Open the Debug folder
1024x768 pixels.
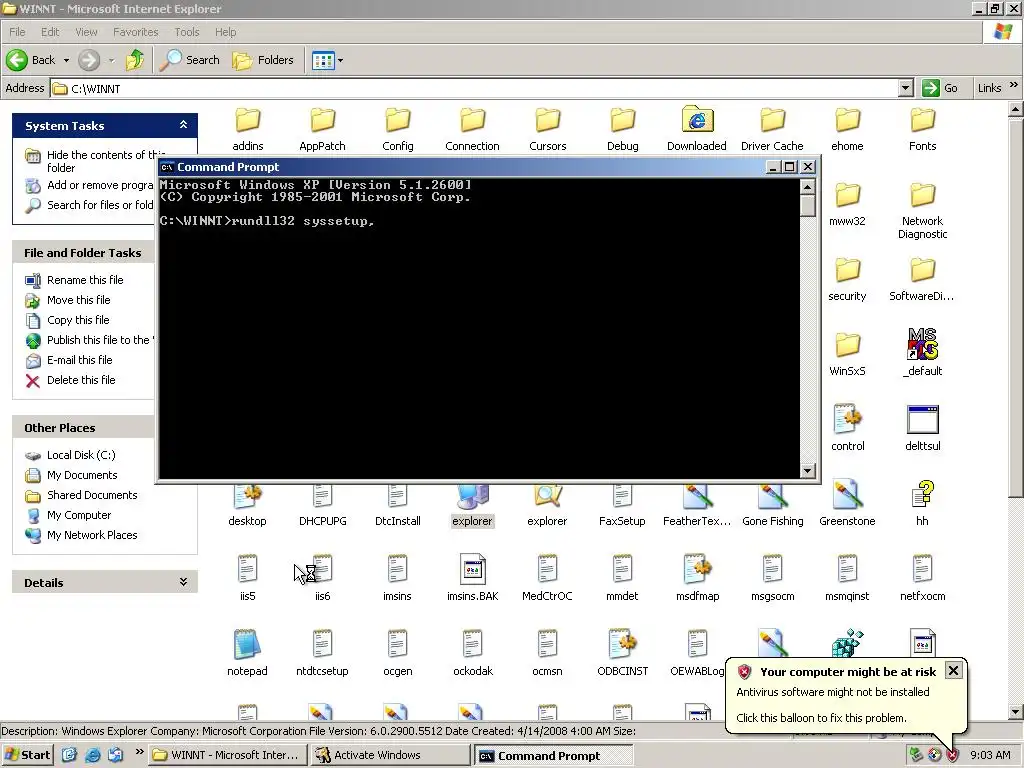[x=622, y=129]
